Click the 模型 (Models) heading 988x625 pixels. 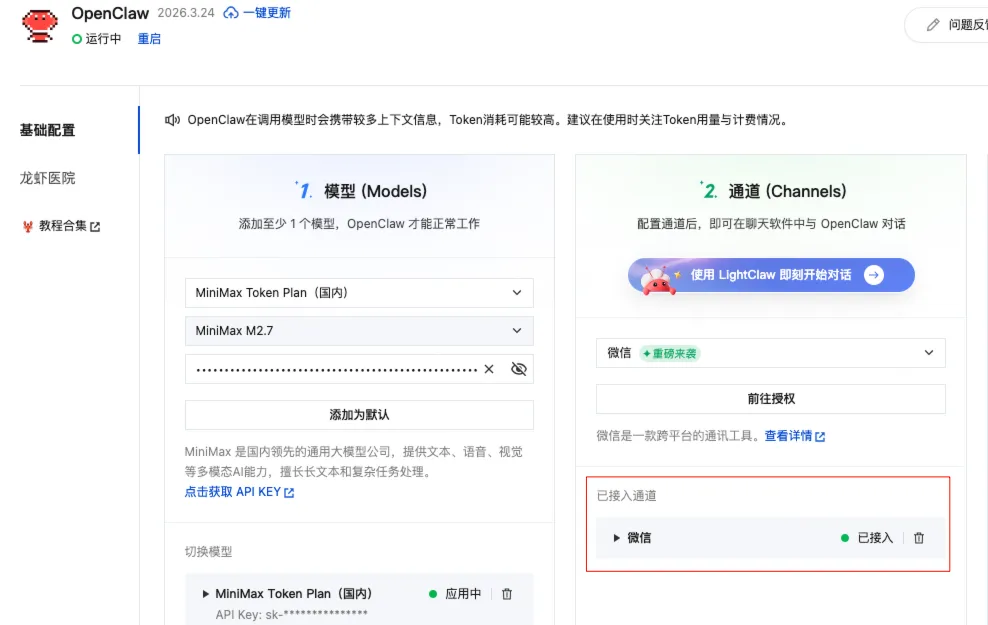pos(375,191)
